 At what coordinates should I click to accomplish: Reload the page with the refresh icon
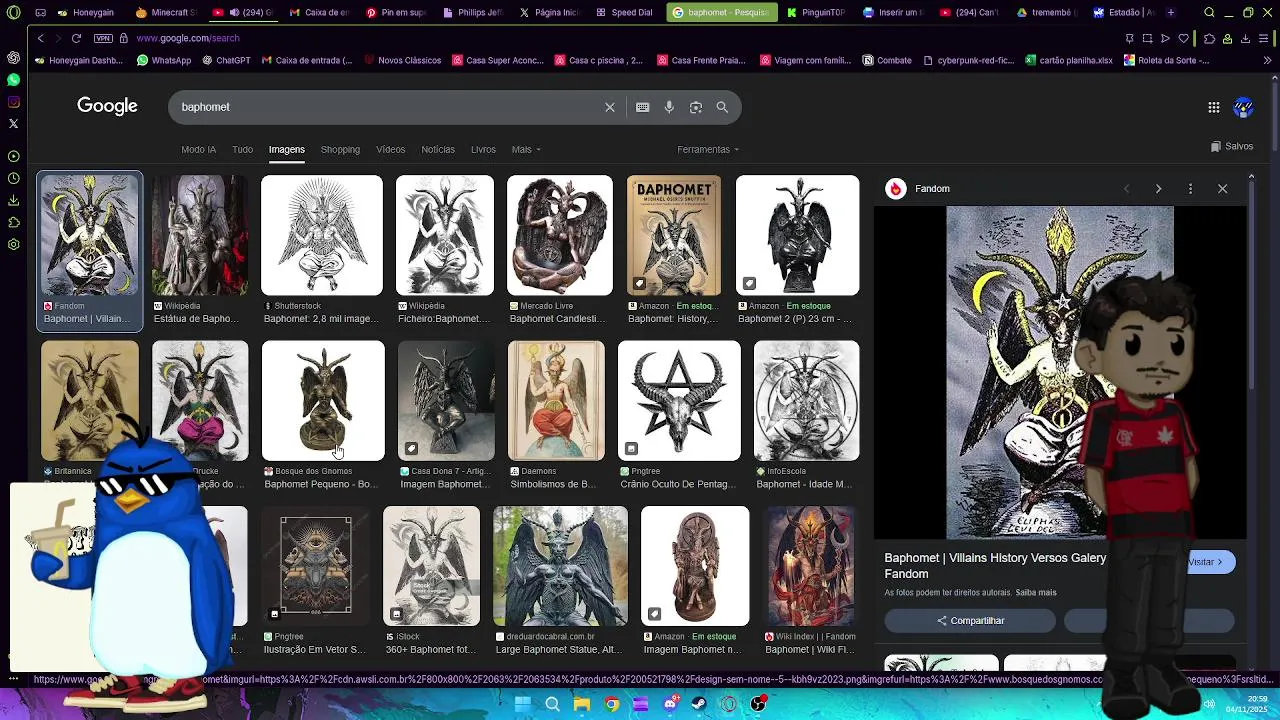pos(76,38)
